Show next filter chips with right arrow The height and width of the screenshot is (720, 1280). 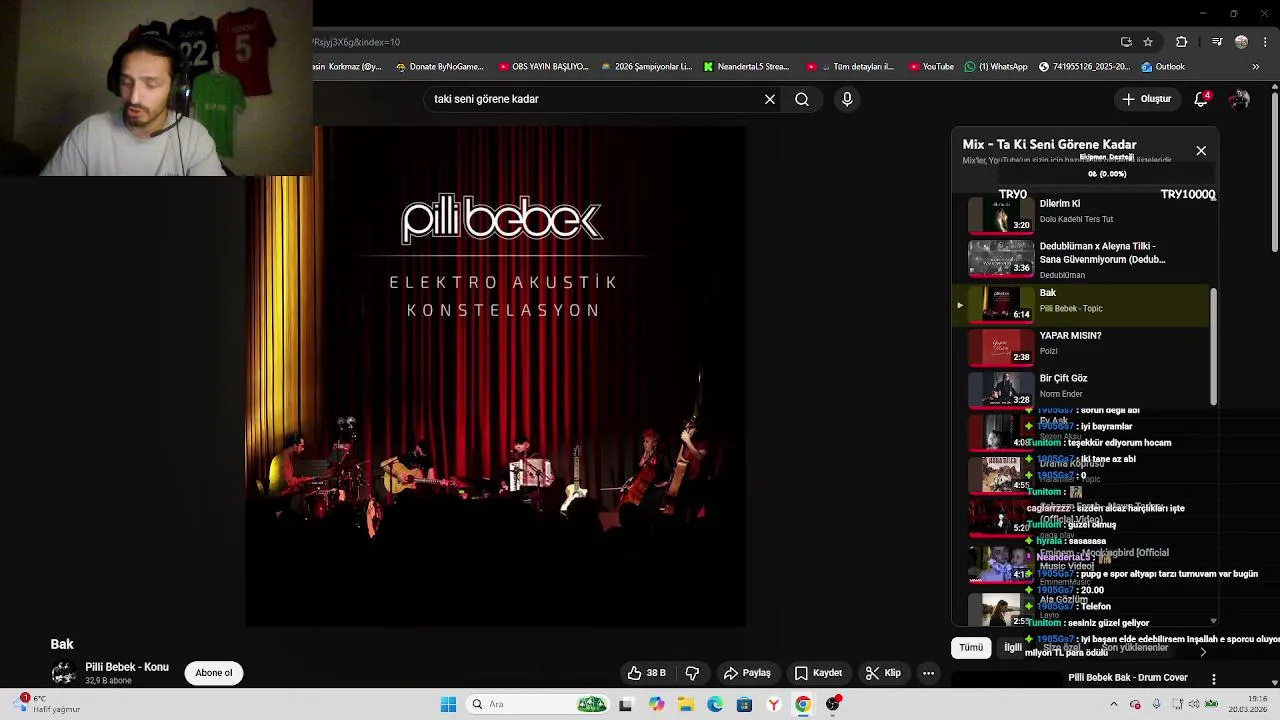click(x=1203, y=651)
